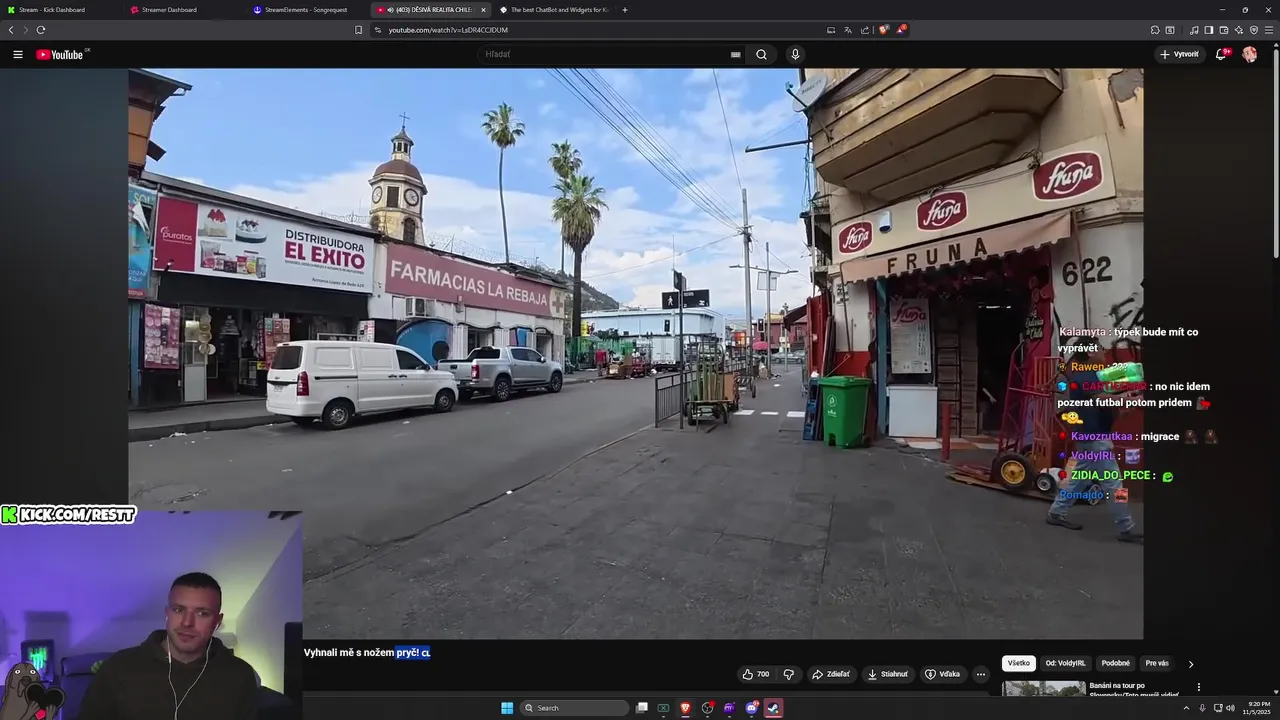
Task: Click the Stiahnuť download button
Action: (887, 674)
